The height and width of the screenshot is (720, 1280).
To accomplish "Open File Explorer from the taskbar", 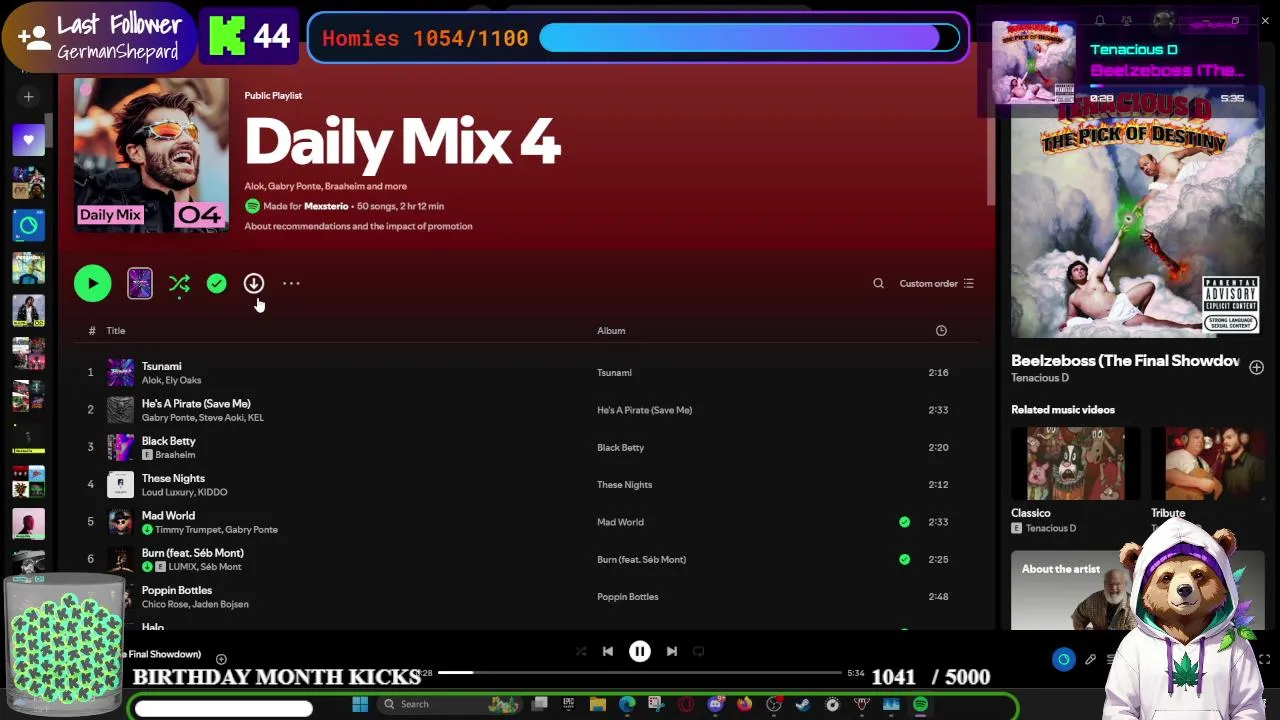I will pyautogui.click(x=597, y=705).
